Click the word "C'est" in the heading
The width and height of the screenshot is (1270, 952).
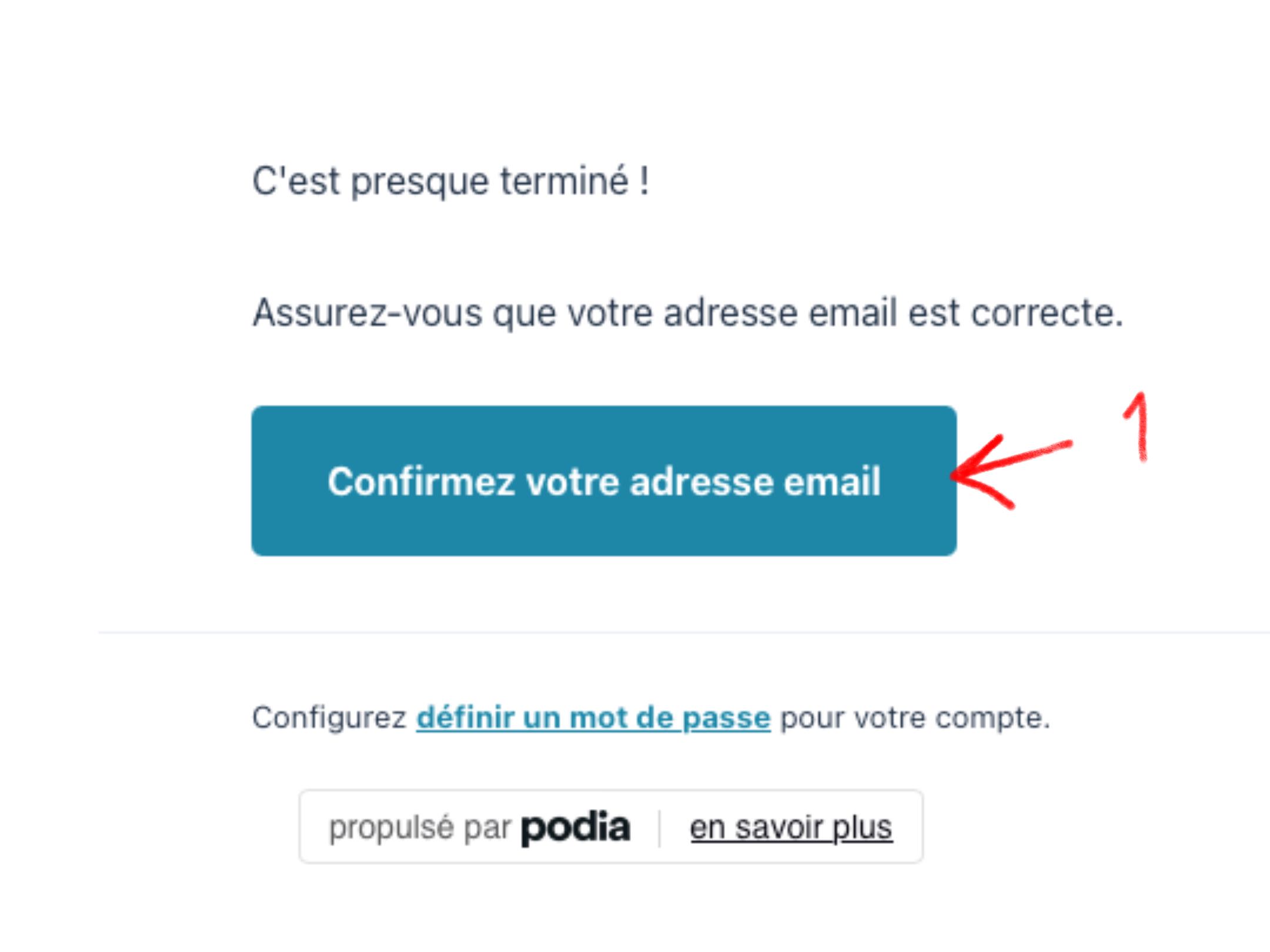click(x=296, y=180)
